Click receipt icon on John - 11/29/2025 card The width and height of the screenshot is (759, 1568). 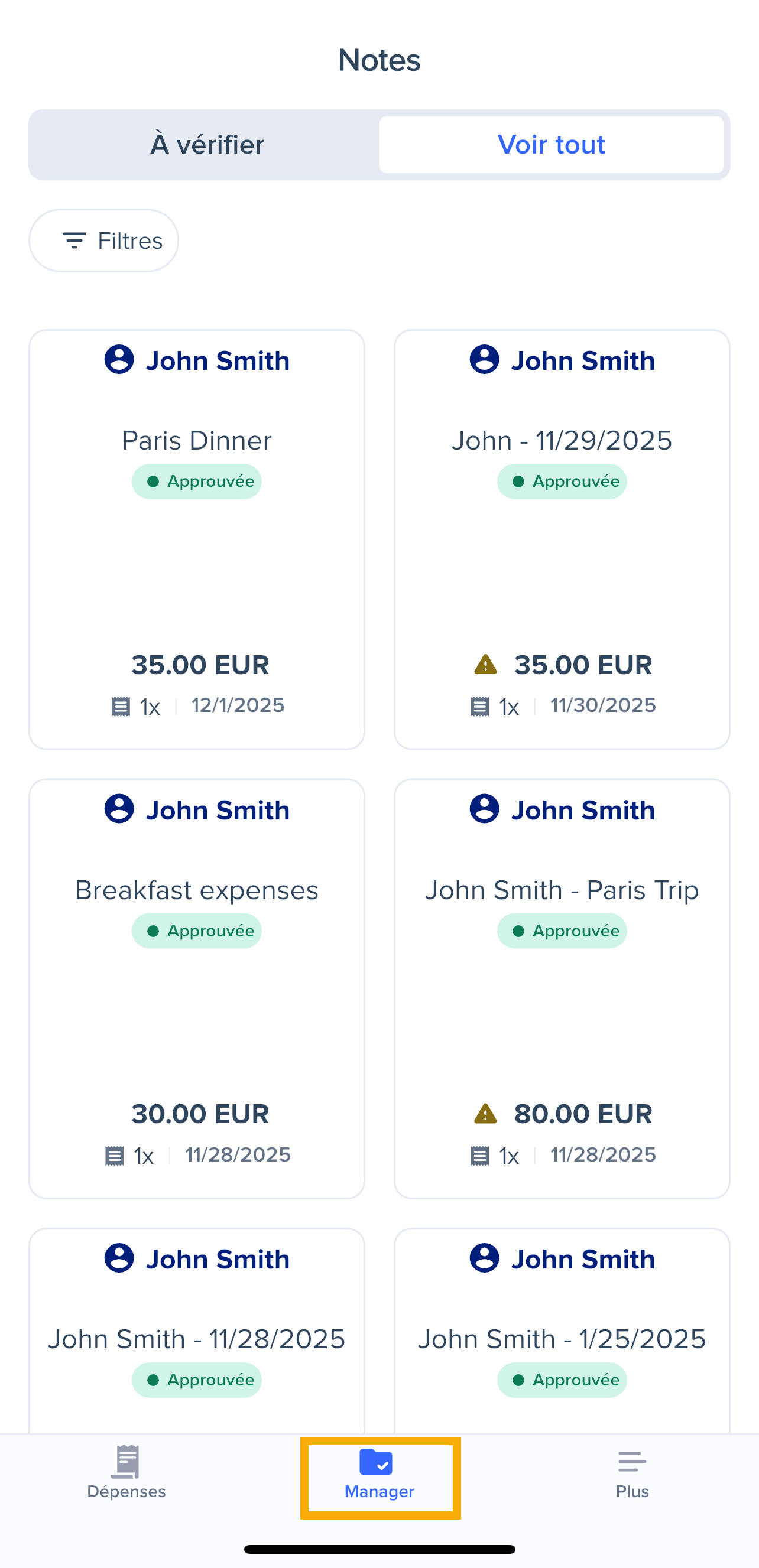coord(480,707)
